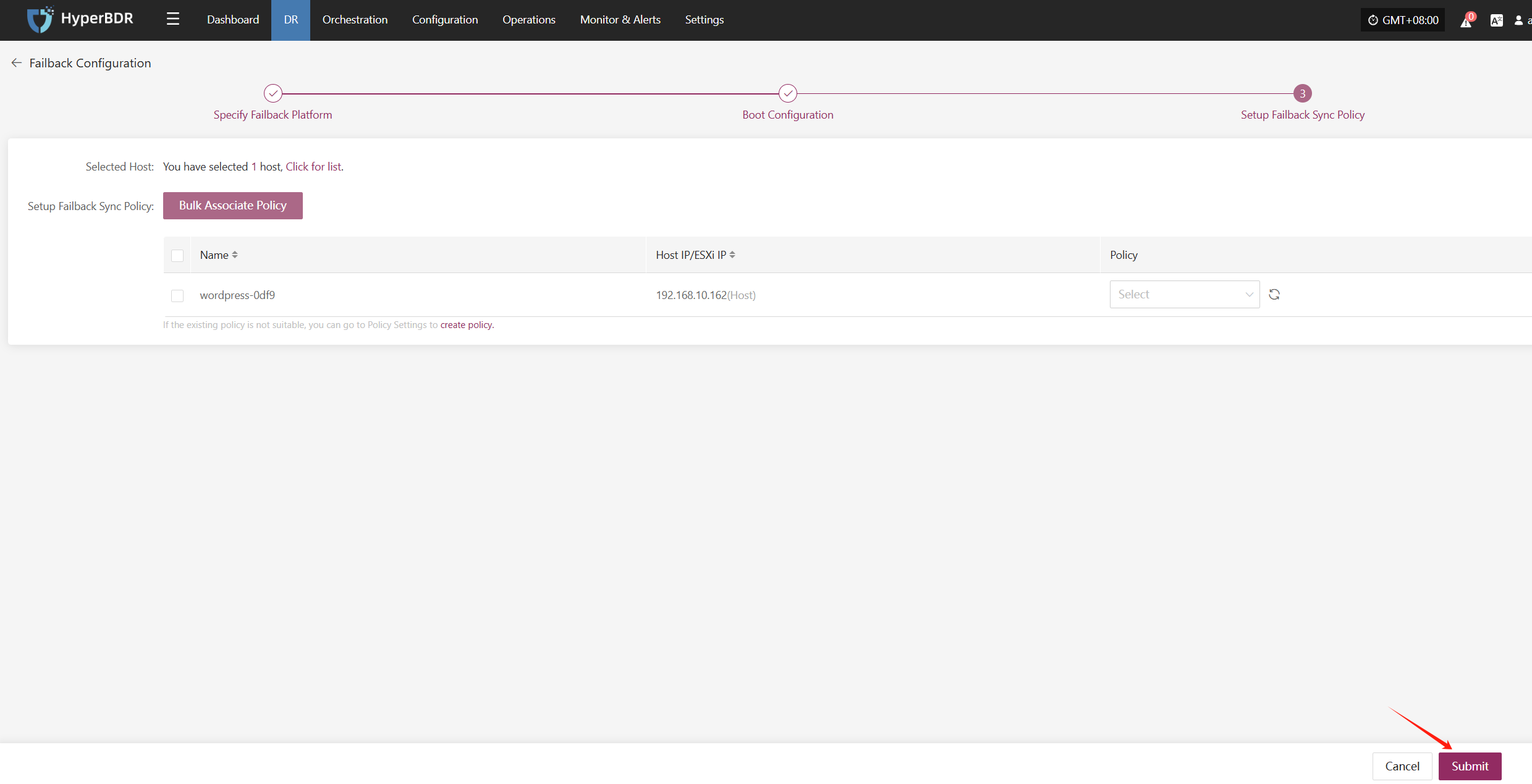
Task: Toggle the hamburger menu icon
Action: pyautogui.click(x=173, y=19)
